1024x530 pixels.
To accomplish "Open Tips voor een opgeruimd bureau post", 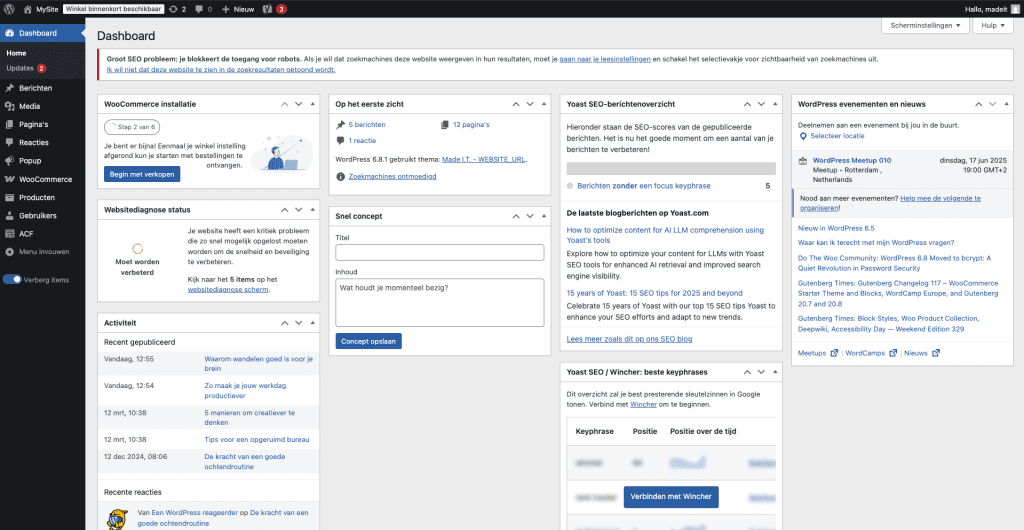I will tap(257, 439).
